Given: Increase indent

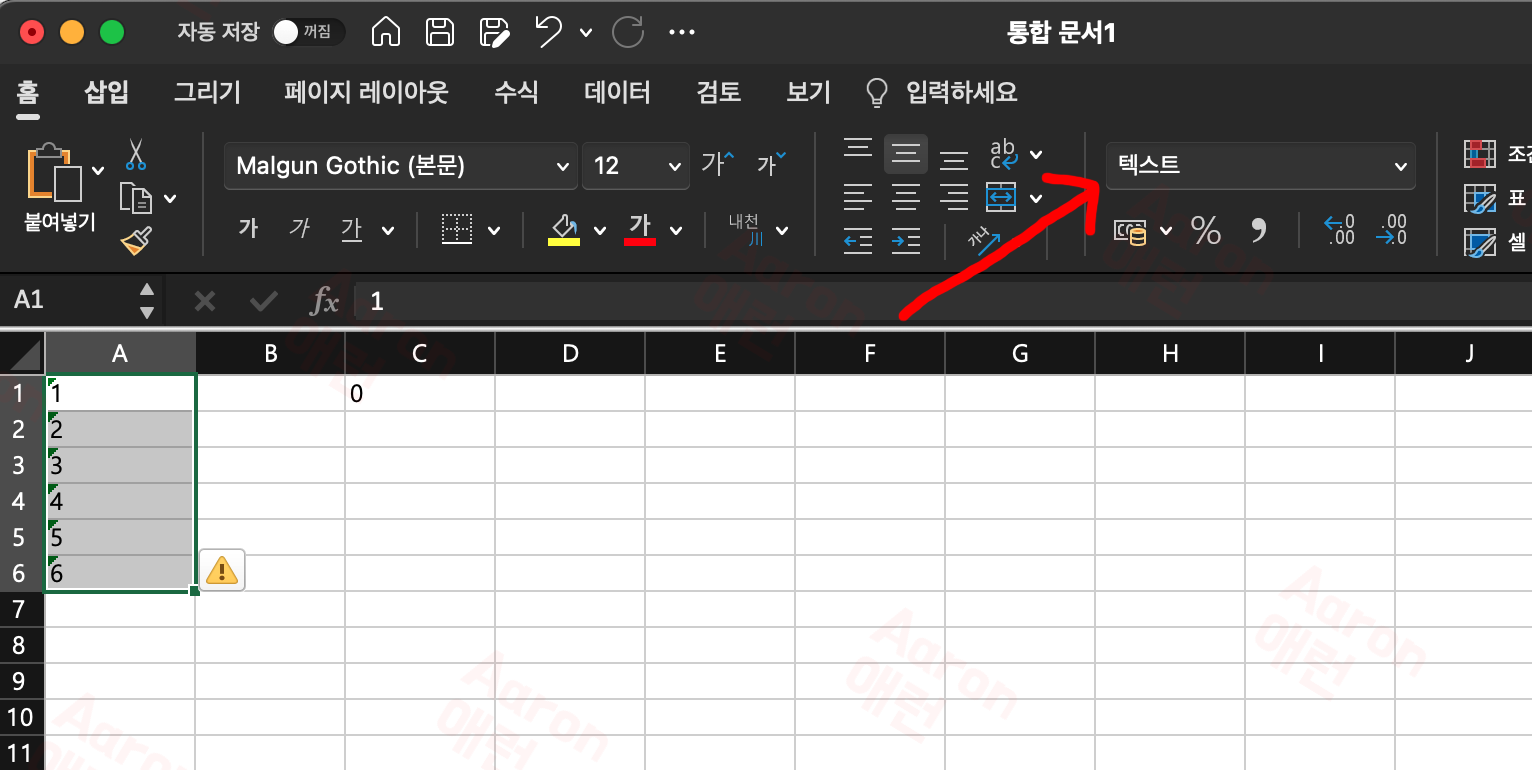Looking at the screenshot, I should pos(906,240).
